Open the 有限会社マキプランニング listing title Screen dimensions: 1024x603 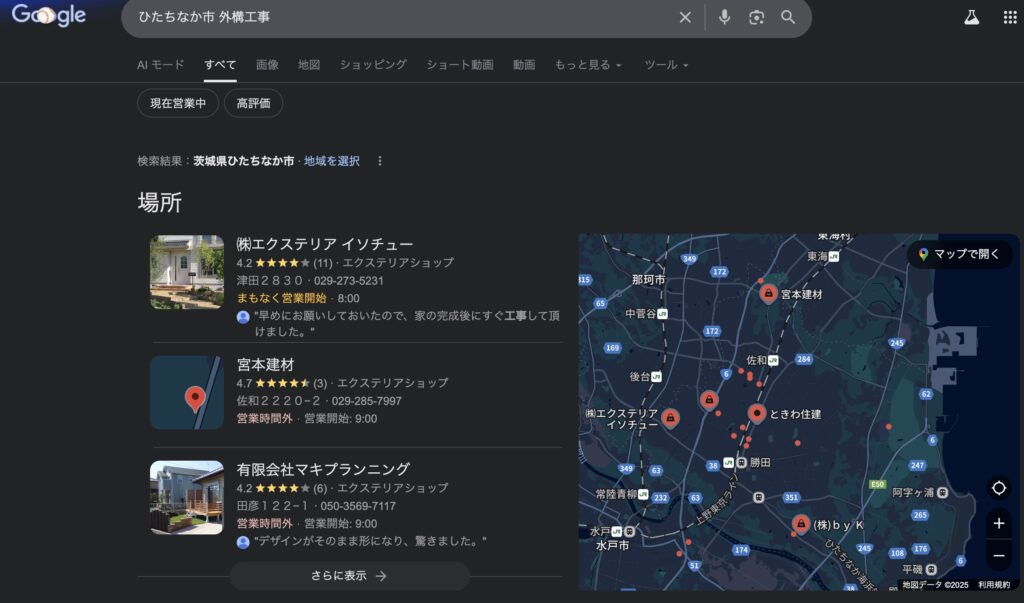click(x=323, y=469)
